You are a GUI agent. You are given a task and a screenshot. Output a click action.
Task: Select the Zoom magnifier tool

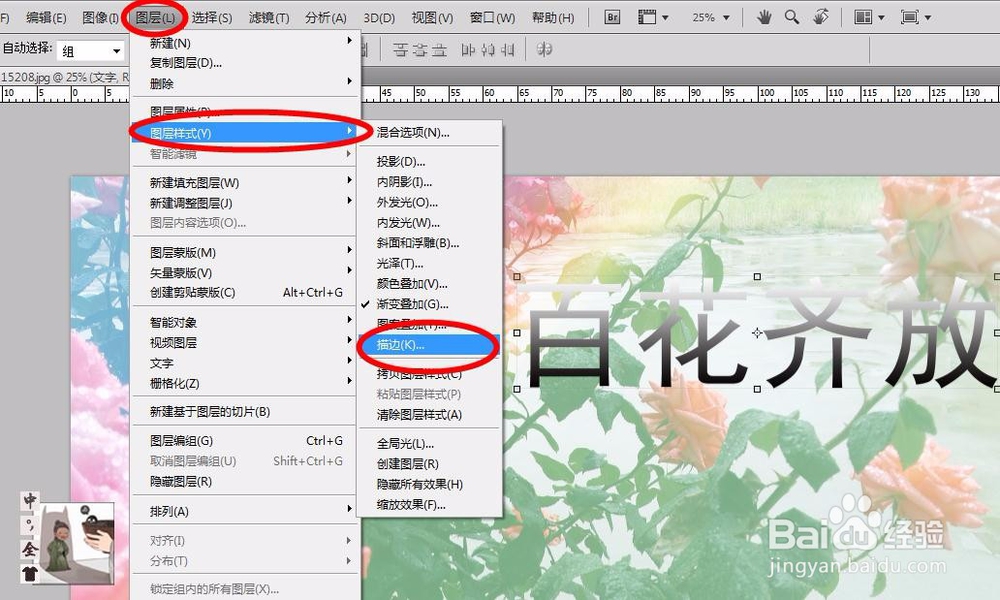click(791, 17)
